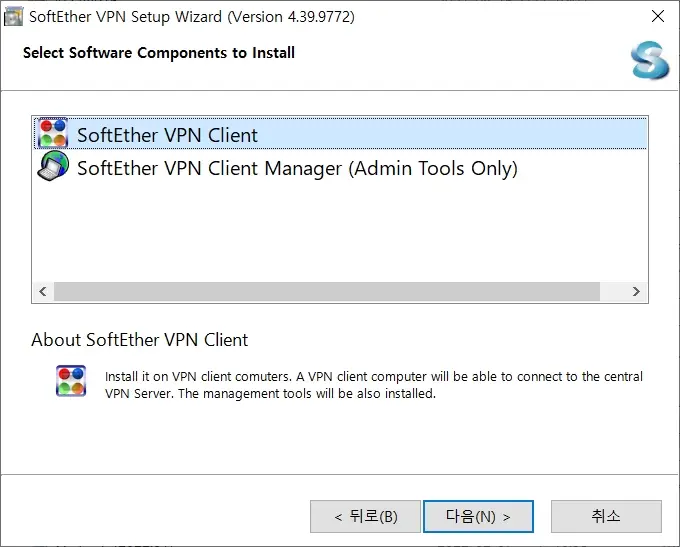Click the horizontal scrollbar thumb in component list
This screenshot has width=680, height=547.
coord(327,292)
